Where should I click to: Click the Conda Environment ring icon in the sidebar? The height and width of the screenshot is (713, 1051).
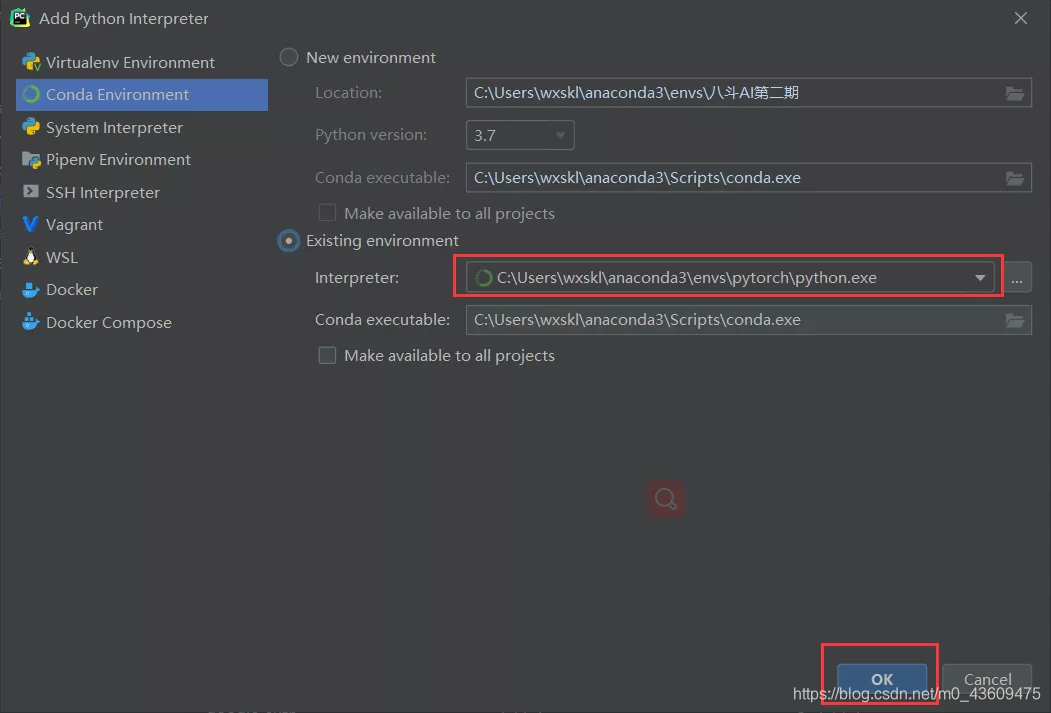(31, 94)
